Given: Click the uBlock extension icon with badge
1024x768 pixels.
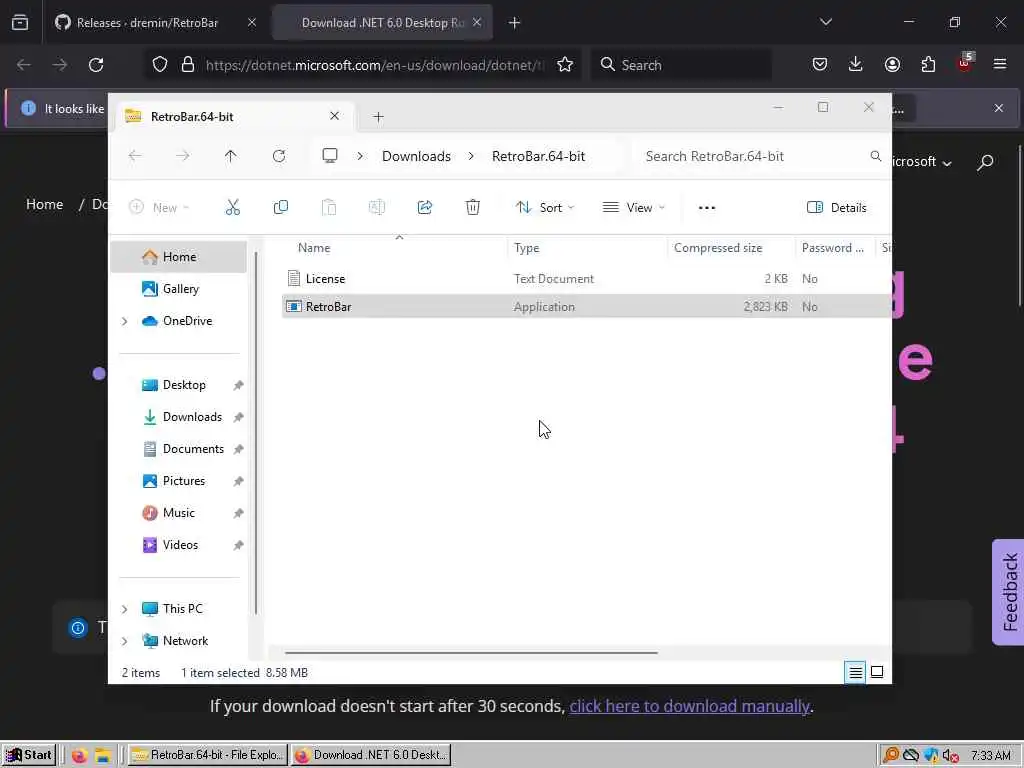Looking at the screenshot, I should (965, 63).
